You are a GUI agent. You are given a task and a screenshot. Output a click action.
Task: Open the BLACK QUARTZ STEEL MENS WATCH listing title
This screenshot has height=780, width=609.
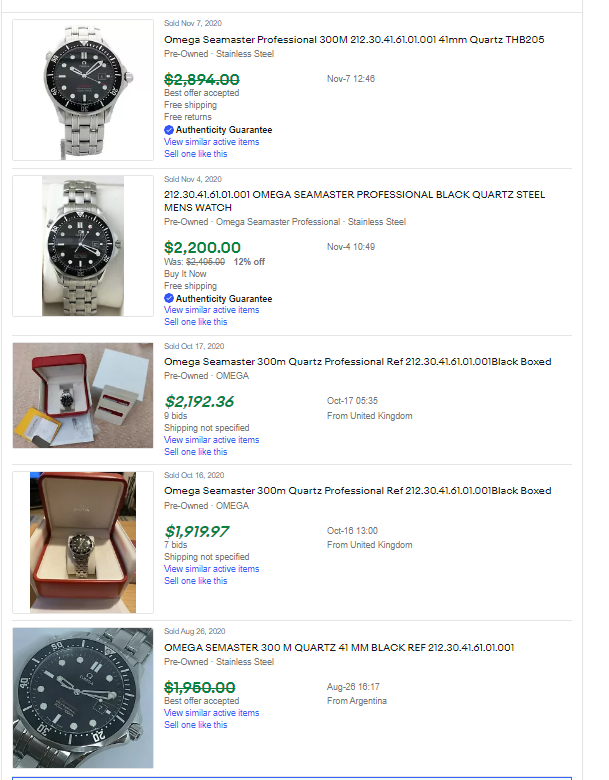point(354,201)
